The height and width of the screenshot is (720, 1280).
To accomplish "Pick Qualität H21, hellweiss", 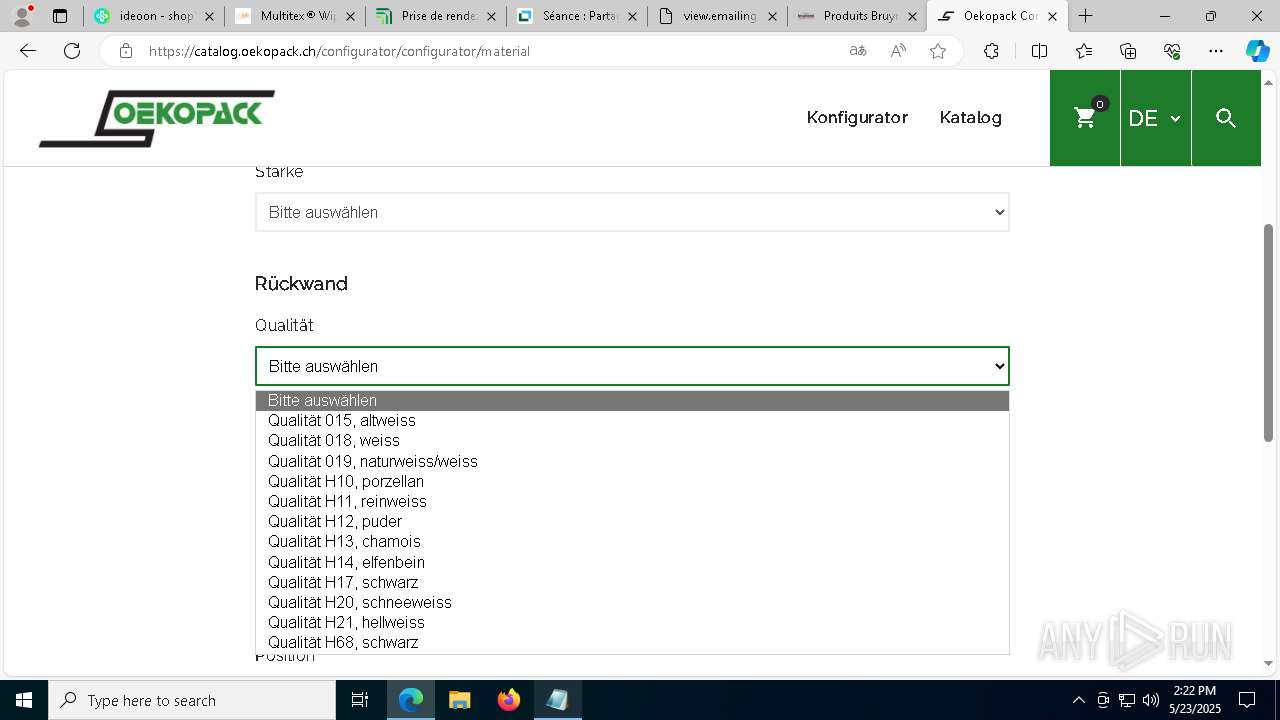I will [x=632, y=622].
